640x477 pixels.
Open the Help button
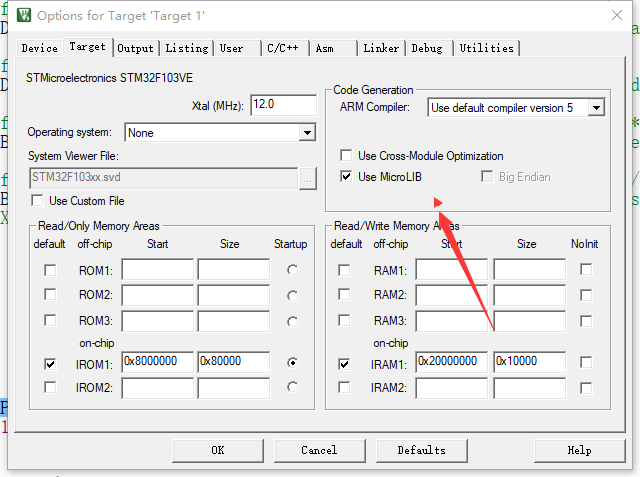click(579, 450)
